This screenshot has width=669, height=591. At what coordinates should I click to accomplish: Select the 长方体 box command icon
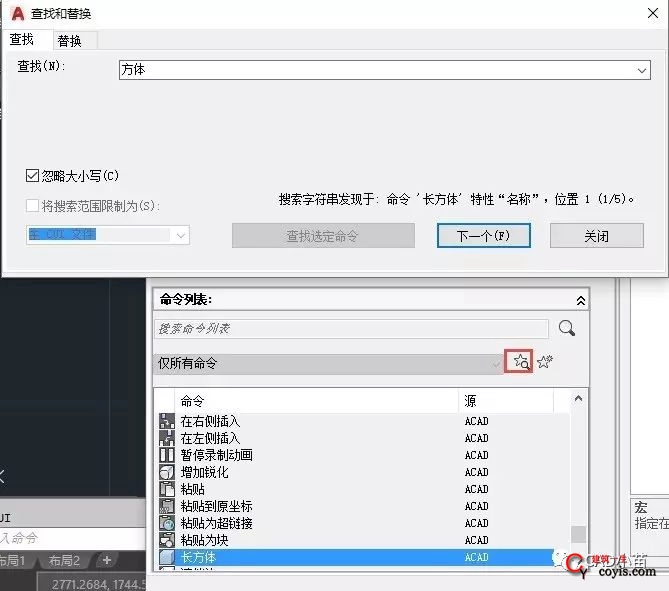[x=167, y=557]
